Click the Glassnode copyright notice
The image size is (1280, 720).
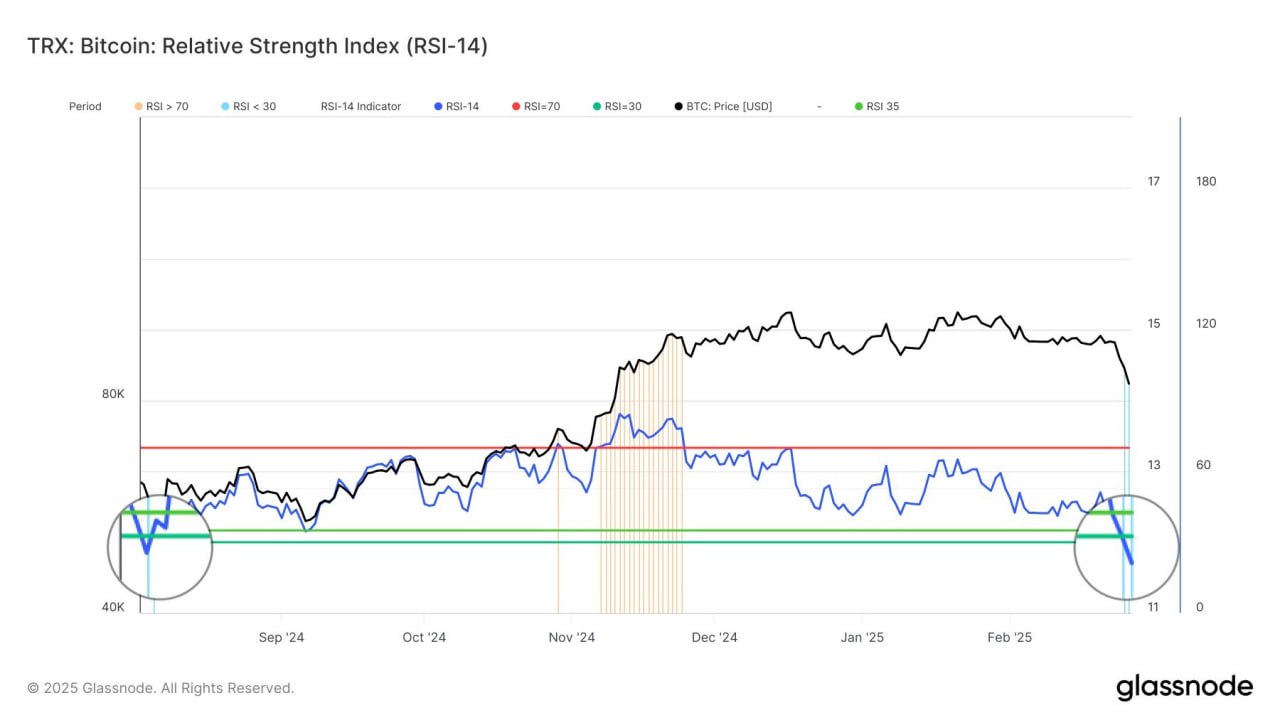(161, 688)
